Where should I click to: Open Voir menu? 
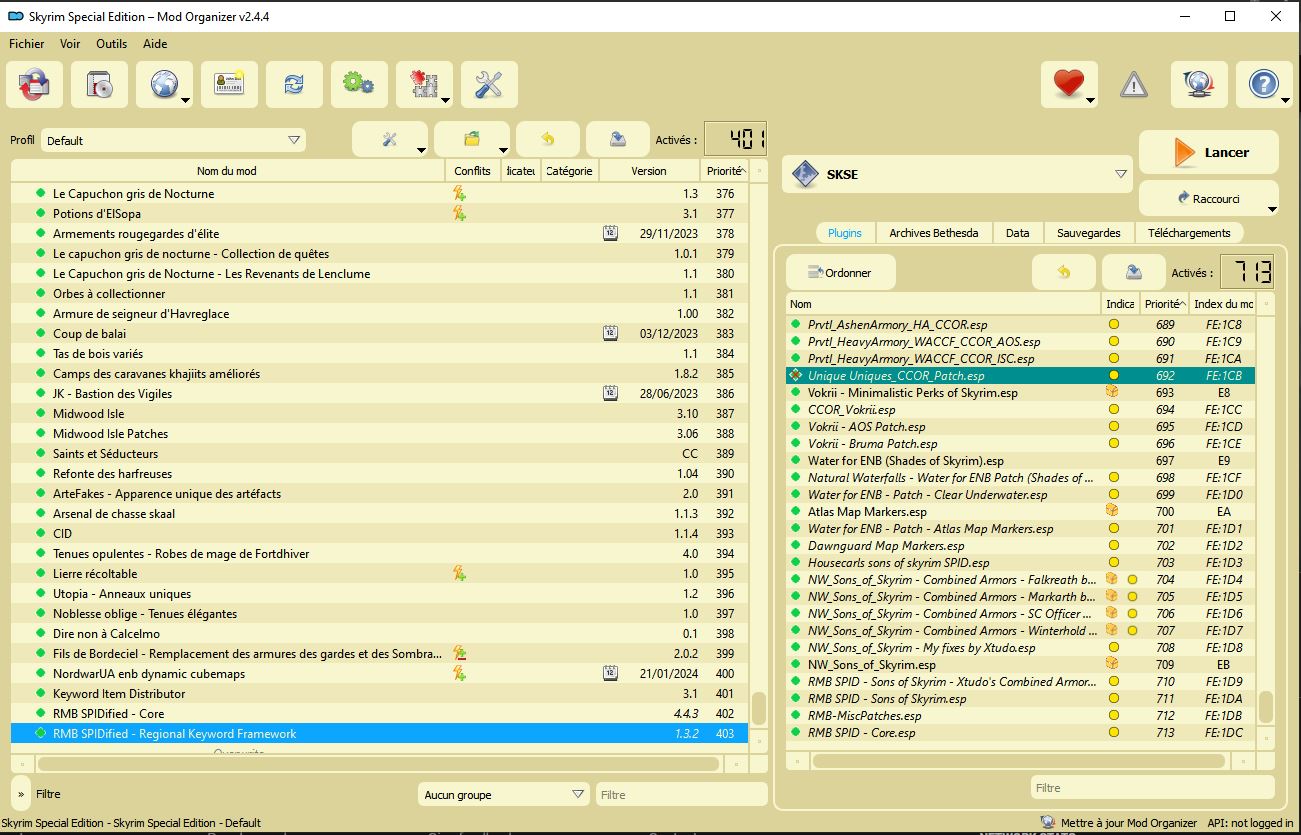pos(70,44)
